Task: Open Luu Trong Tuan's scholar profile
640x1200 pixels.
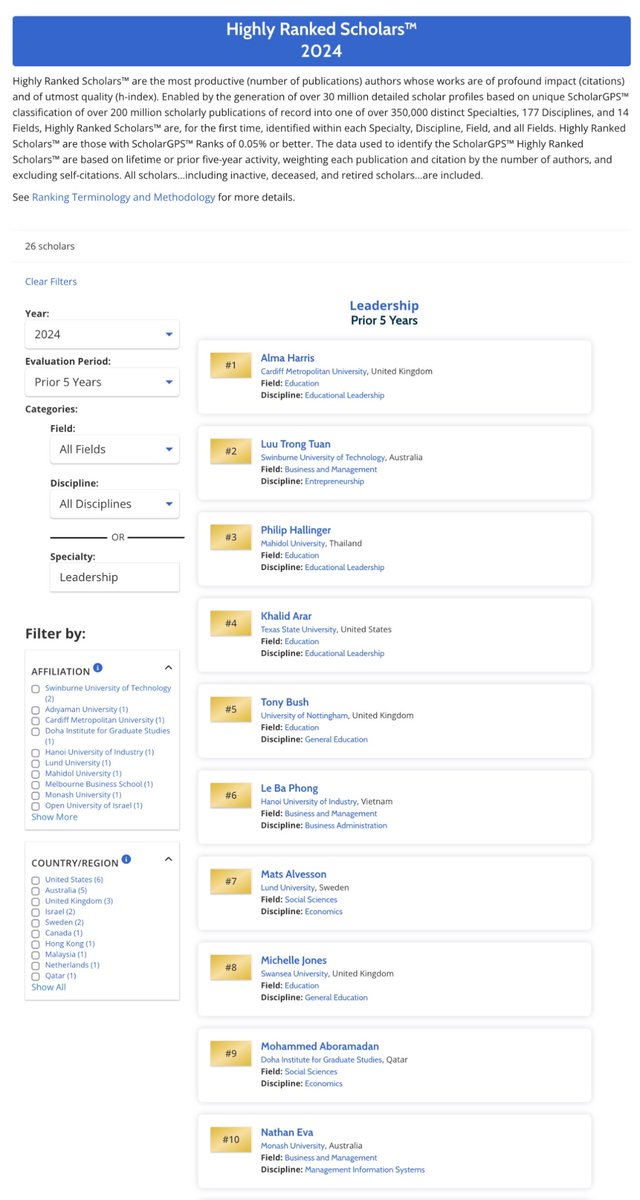Action: 296,444
